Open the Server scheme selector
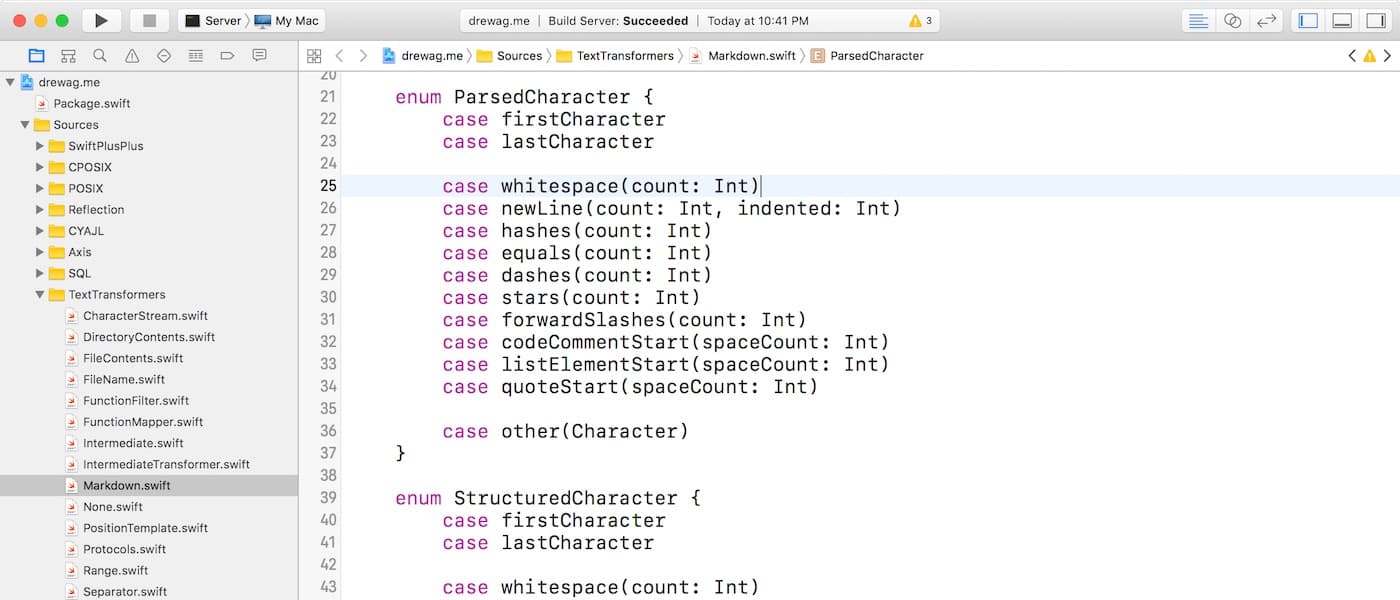Viewport: 1400px width, 600px height. click(213, 20)
